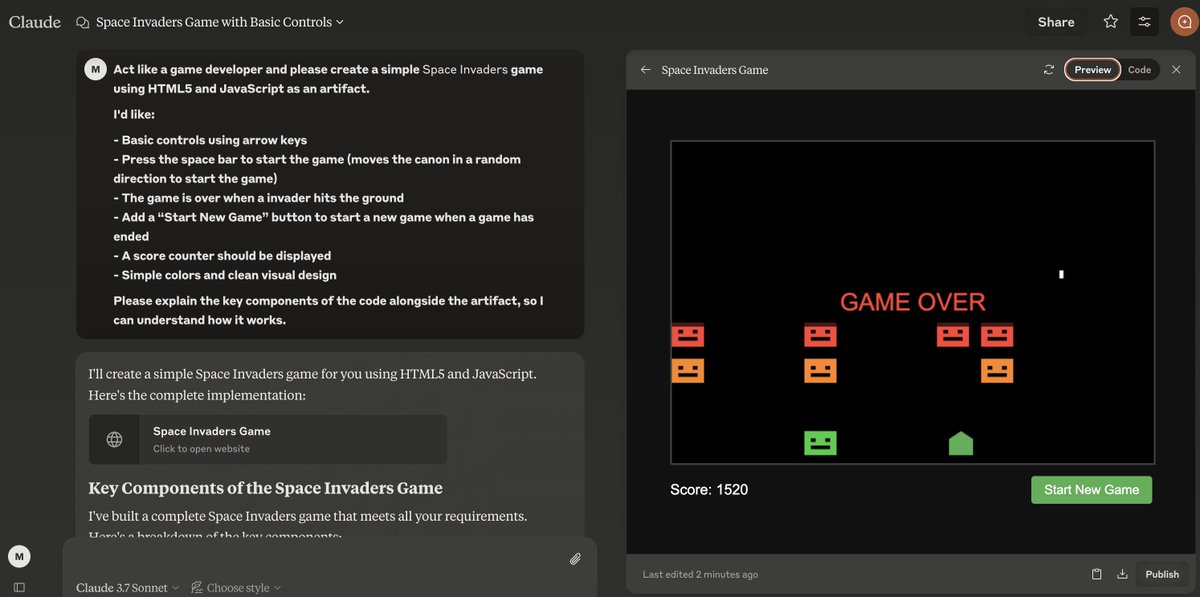Reload the artifact preview
Viewport: 1200px width, 597px height.
(1048, 70)
